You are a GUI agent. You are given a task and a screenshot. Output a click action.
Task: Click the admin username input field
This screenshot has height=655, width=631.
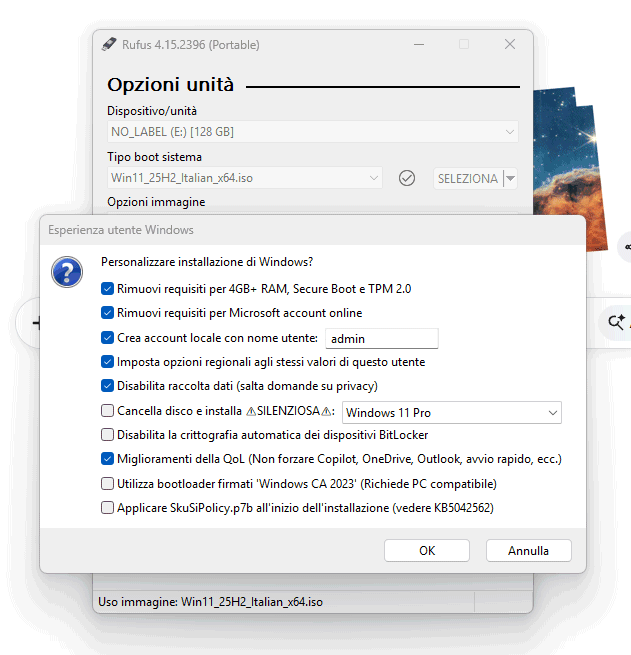click(x=382, y=339)
